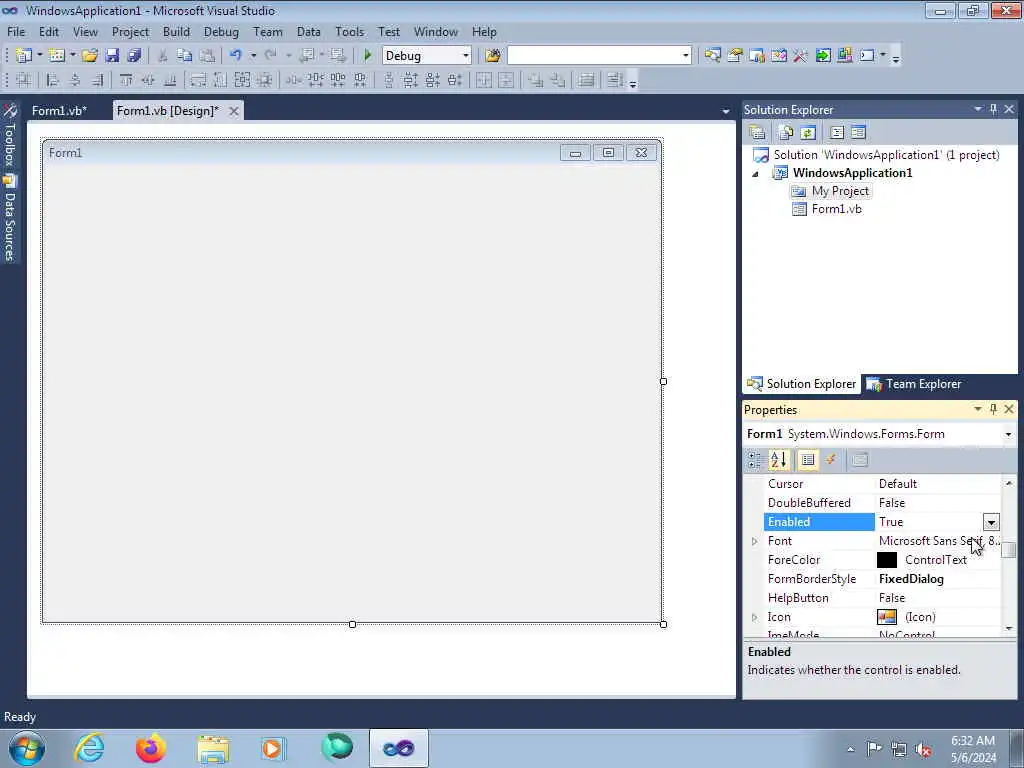
Task: Click the Properties panel scrollbar down arrow
Action: pyautogui.click(x=1009, y=628)
